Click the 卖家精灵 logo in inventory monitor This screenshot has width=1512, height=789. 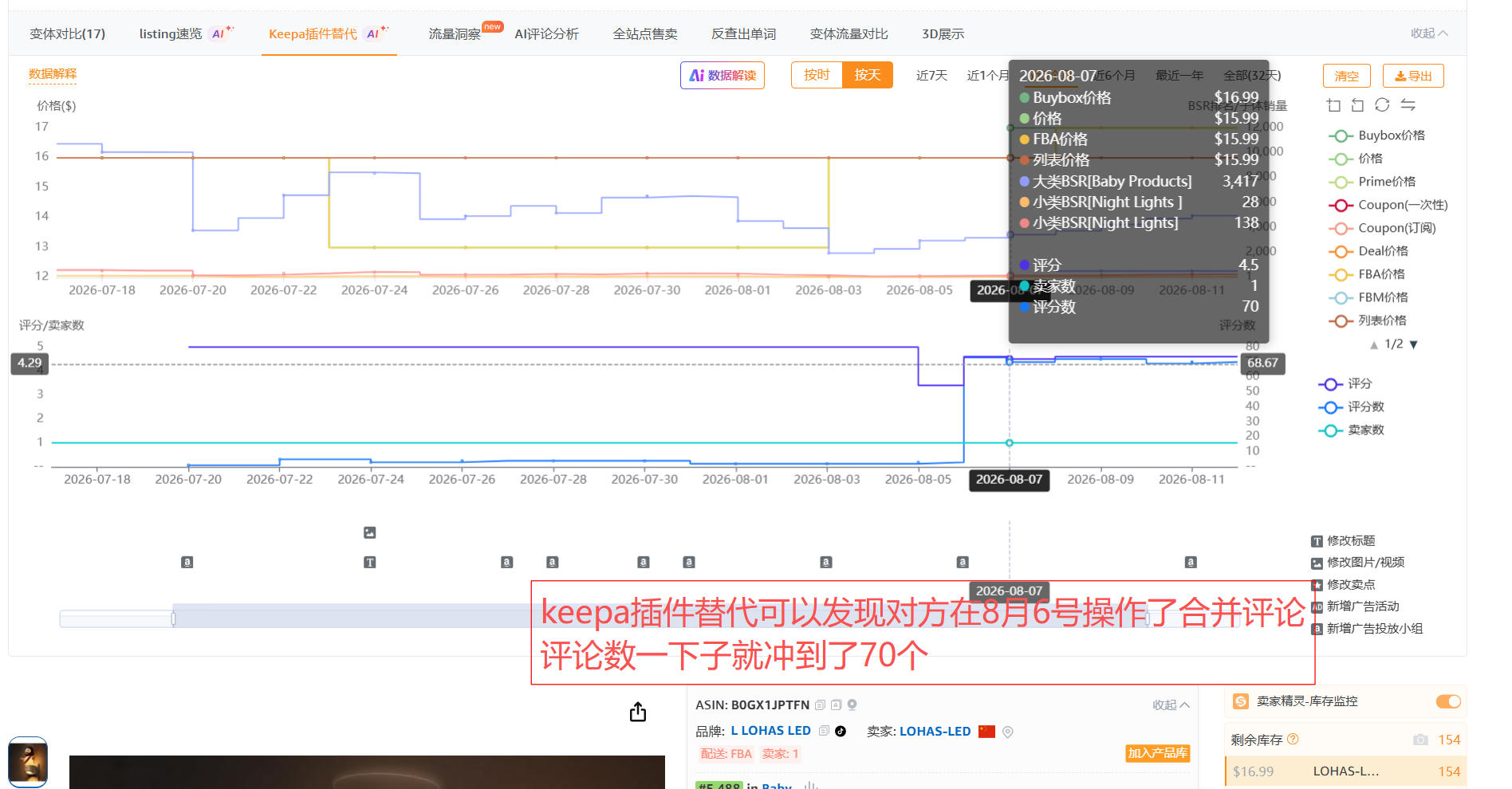(x=1241, y=701)
